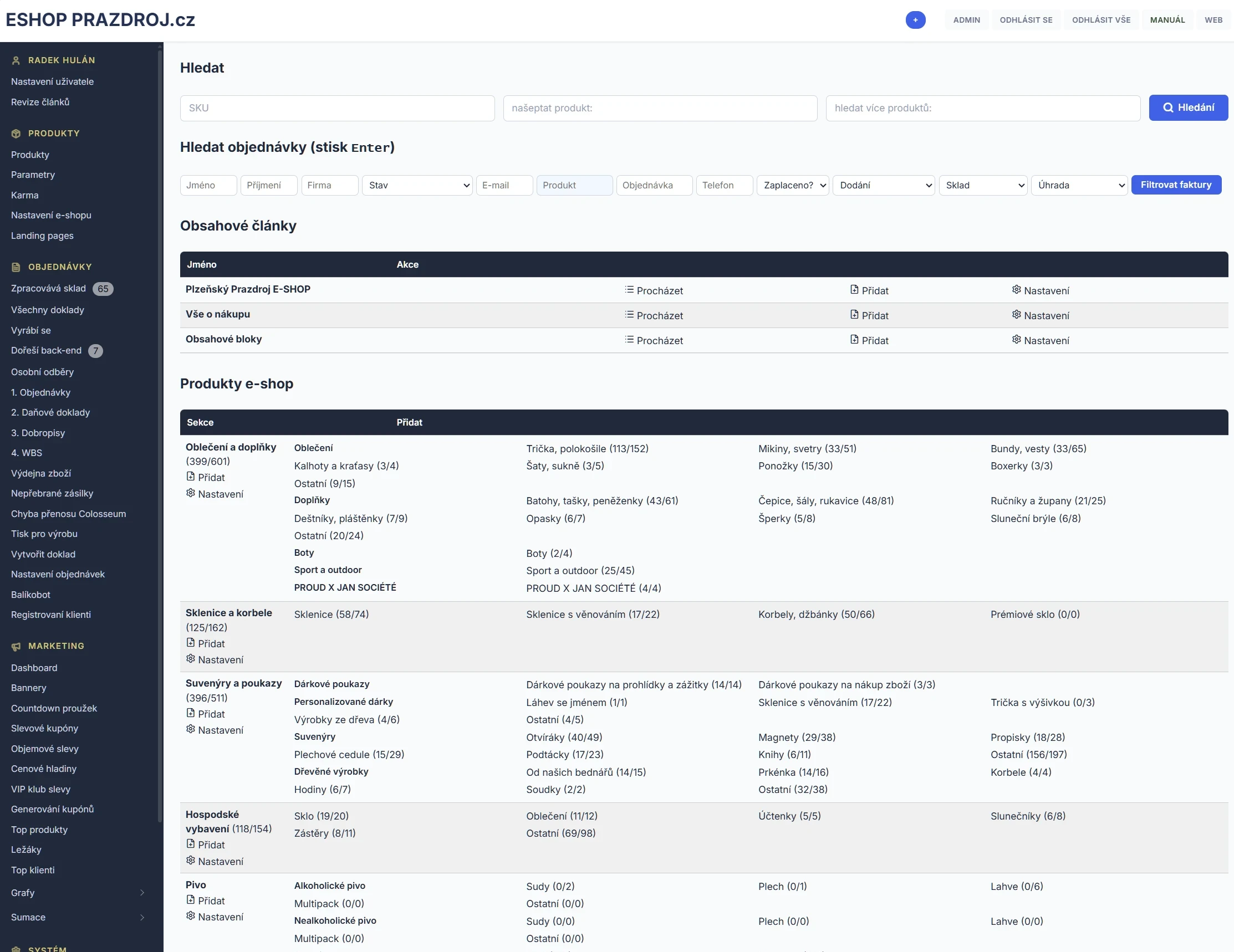
Task: Click add-page icon under Hospodské vybavení
Action: (190, 844)
